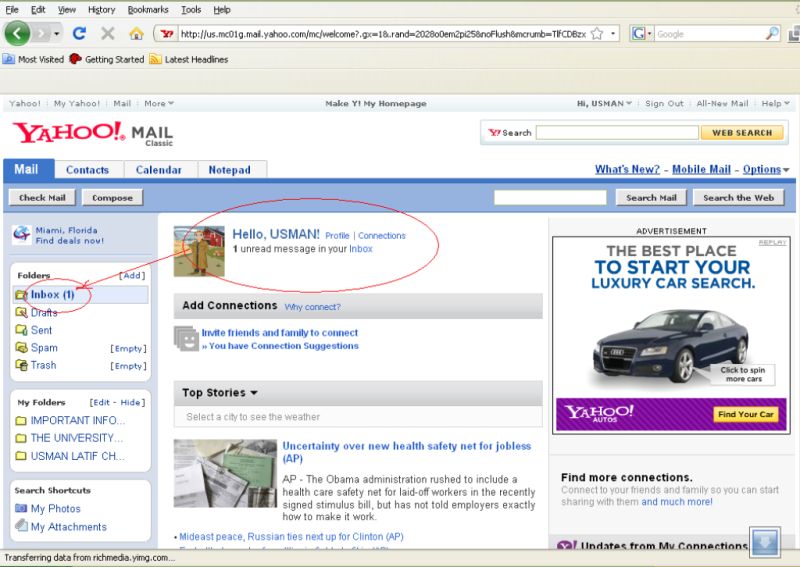This screenshot has height=567, width=800.
Task: Switch to the Calendar tab
Action: (159, 170)
